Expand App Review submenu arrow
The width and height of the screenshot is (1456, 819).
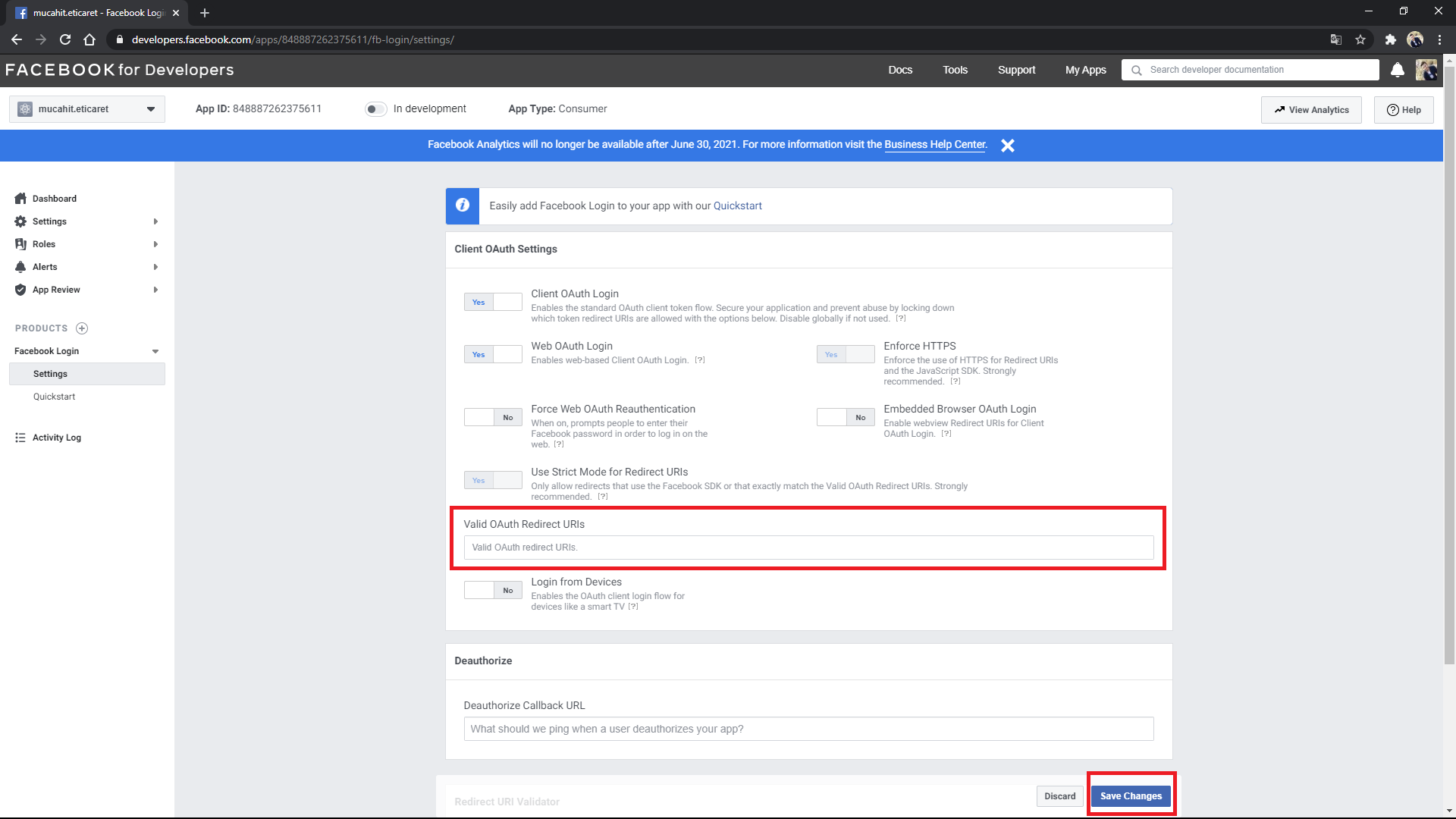pyautogui.click(x=155, y=290)
